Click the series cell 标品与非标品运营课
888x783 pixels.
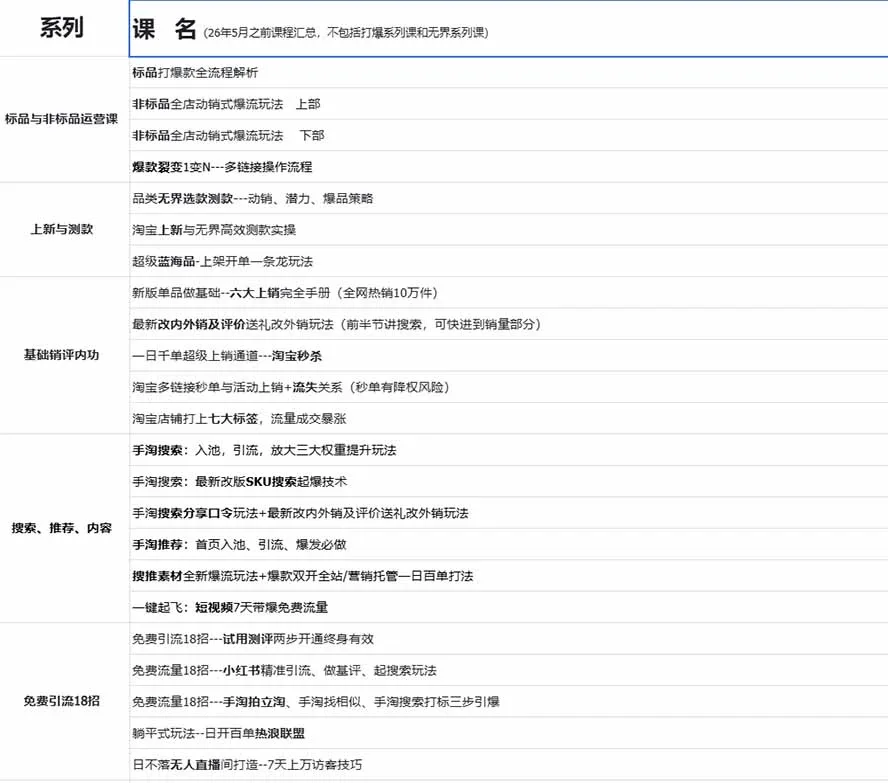coord(64,119)
